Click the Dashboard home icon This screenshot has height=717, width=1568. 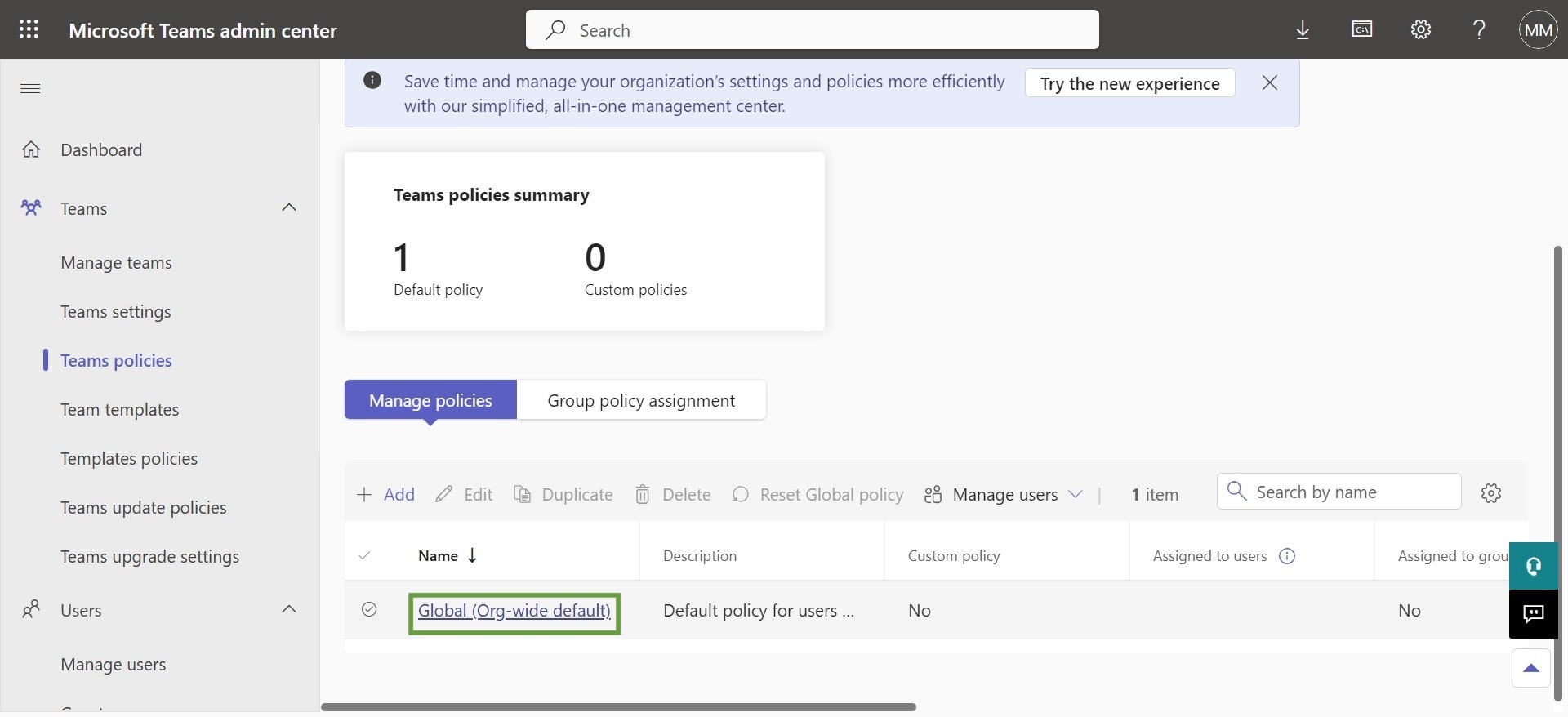(31, 149)
